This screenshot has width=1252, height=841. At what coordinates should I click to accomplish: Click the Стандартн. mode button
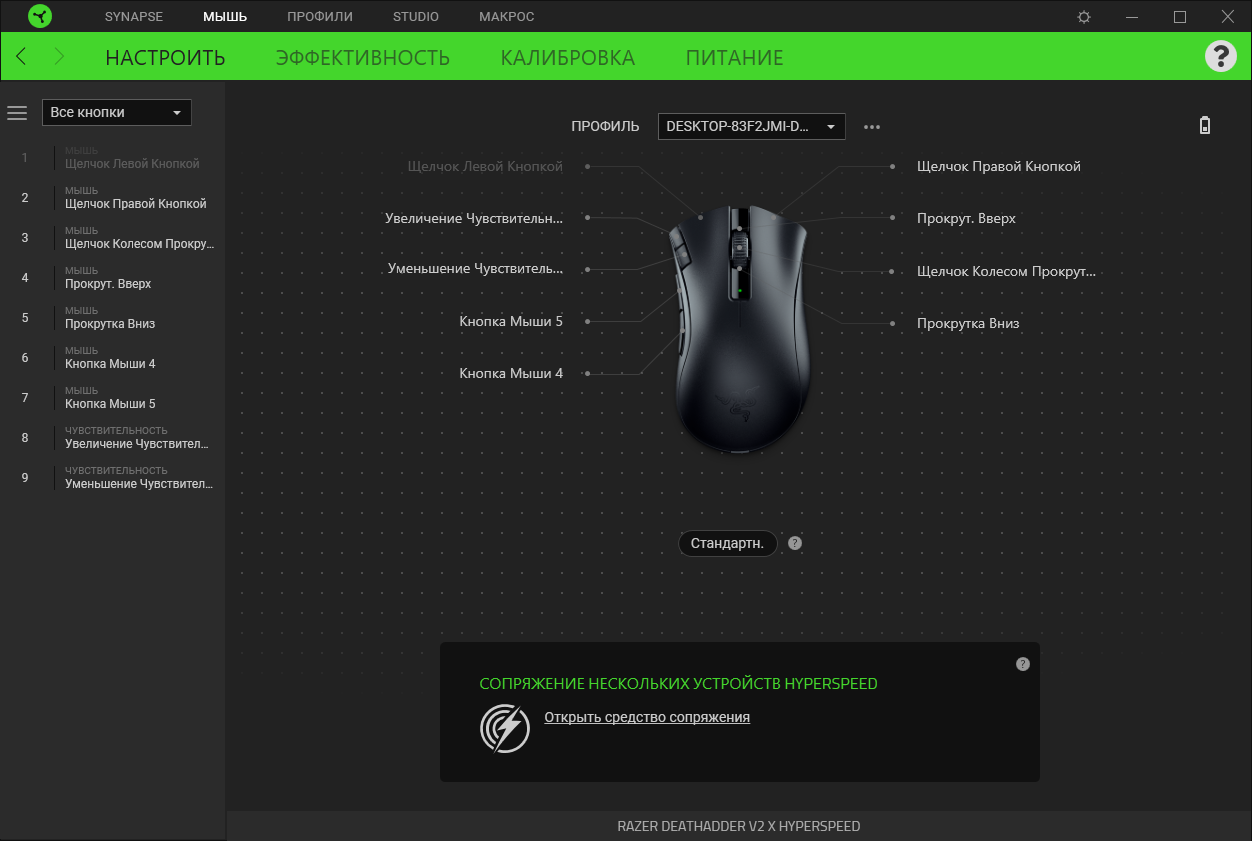click(x=728, y=543)
